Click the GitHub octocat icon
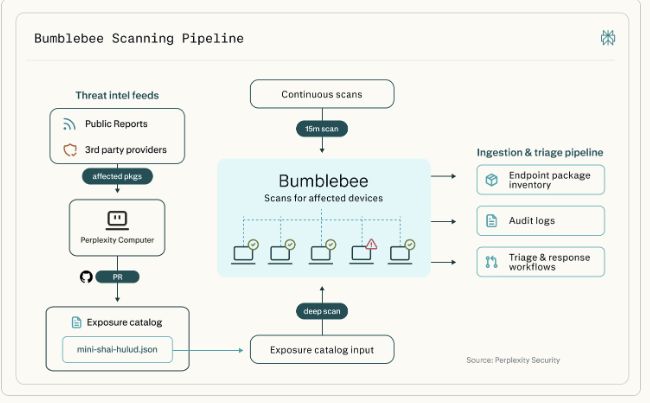This screenshot has height=403, width=650. pyautogui.click(x=86, y=277)
